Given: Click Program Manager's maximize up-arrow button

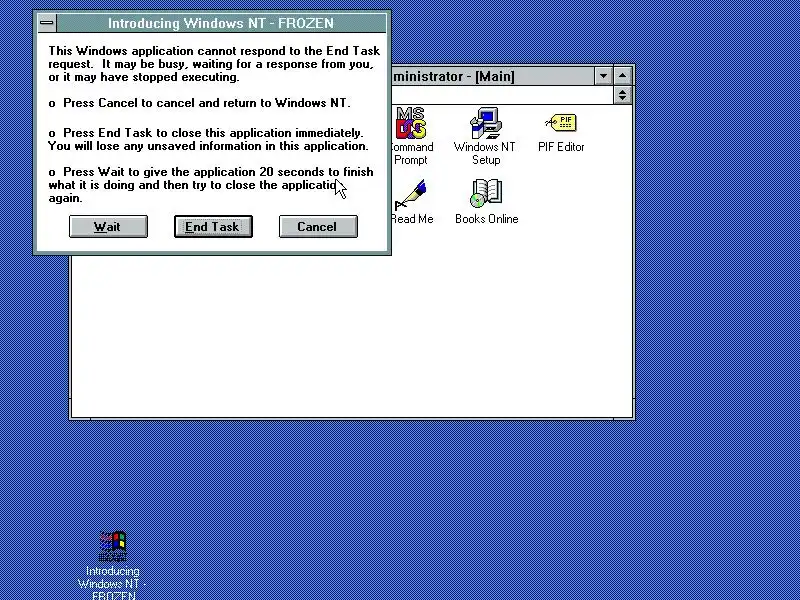Looking at the screenshot, I should coord(622,76).
